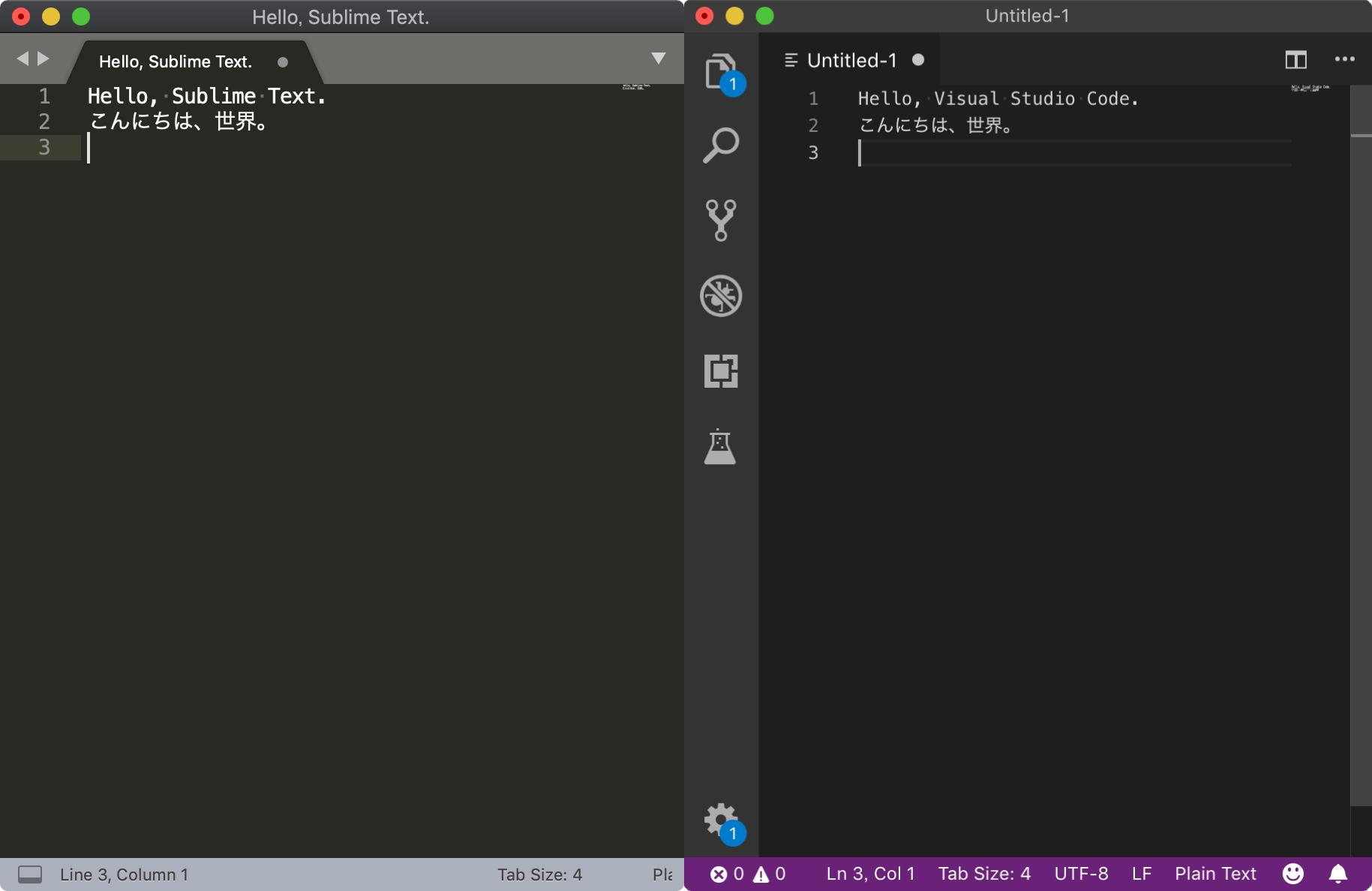Click the feedback smiley in the status bar
This screenshot has height=891, width=1372.
[x=1292, y=874]
